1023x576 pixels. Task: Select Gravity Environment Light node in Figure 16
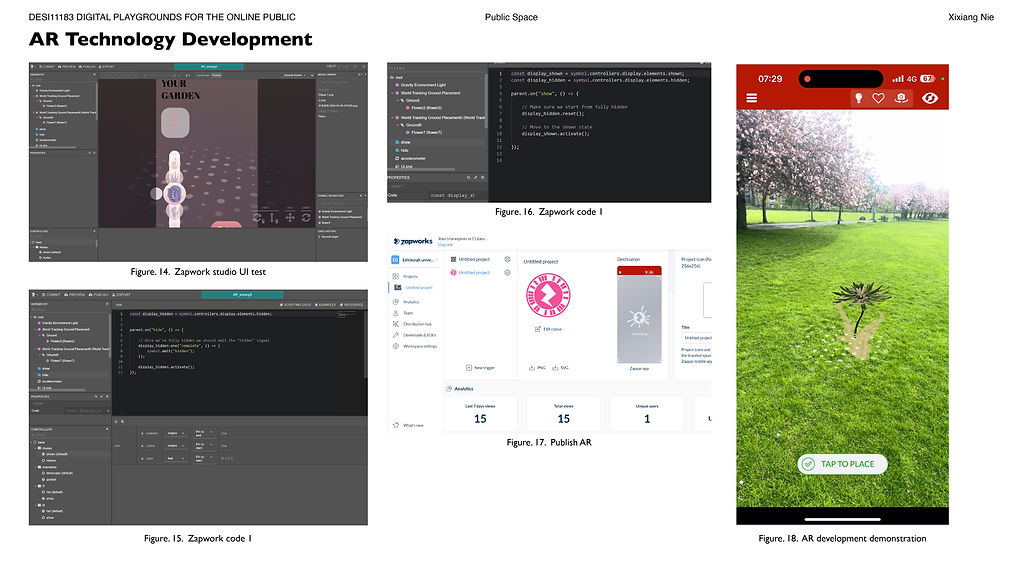[420, 85]
